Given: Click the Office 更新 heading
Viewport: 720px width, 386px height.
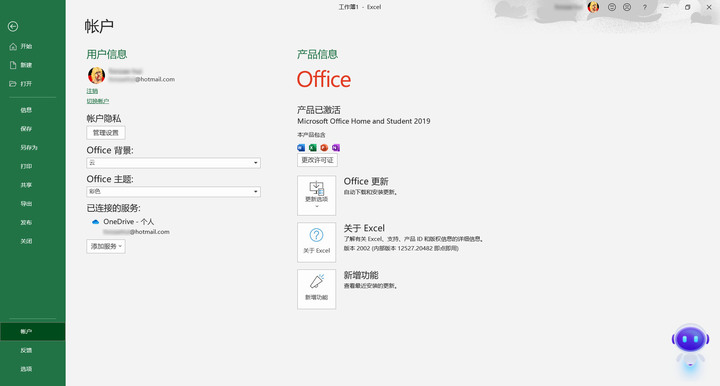Looking at the screenshot, I should (366, 181).
